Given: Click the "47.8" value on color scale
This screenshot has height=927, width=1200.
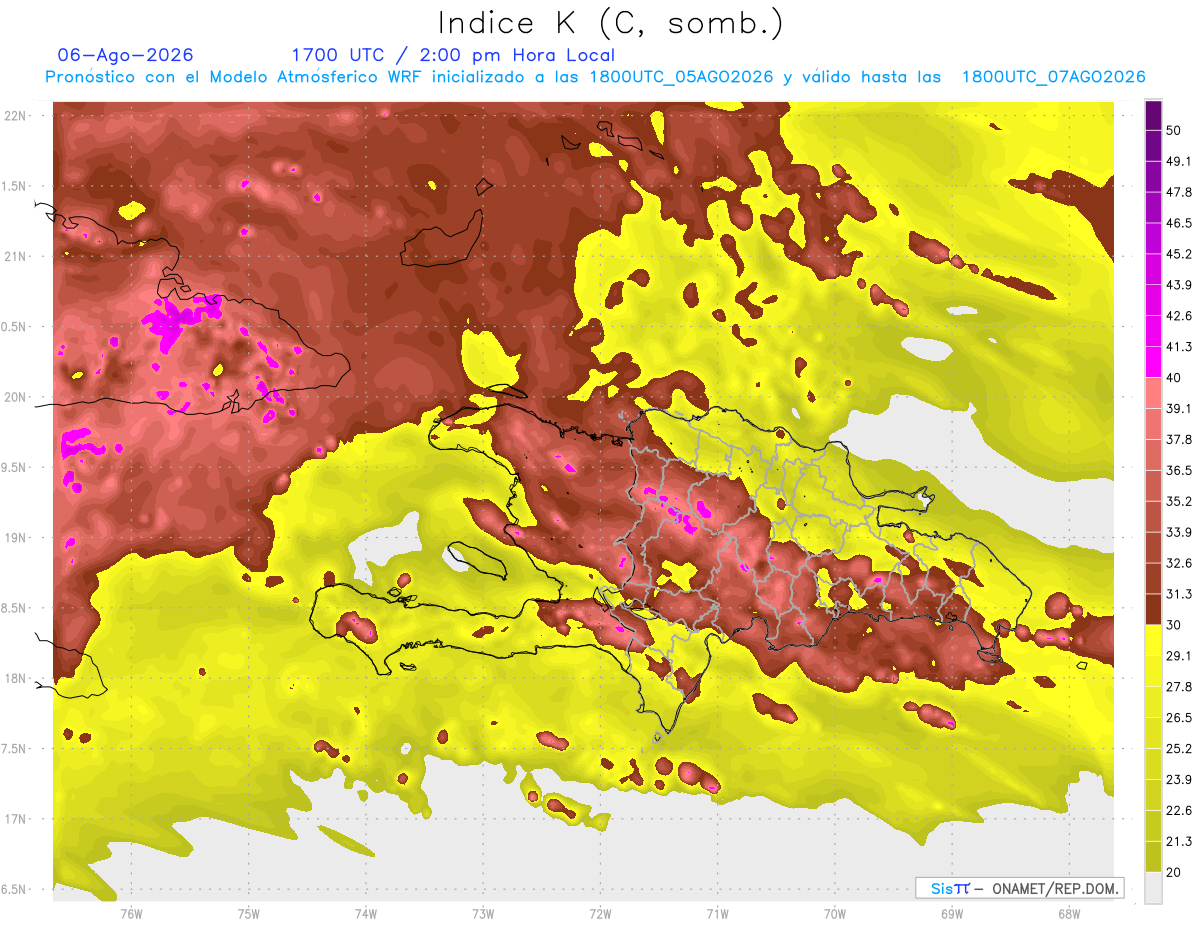Looking at the screenshot, I should (1178, 192).
